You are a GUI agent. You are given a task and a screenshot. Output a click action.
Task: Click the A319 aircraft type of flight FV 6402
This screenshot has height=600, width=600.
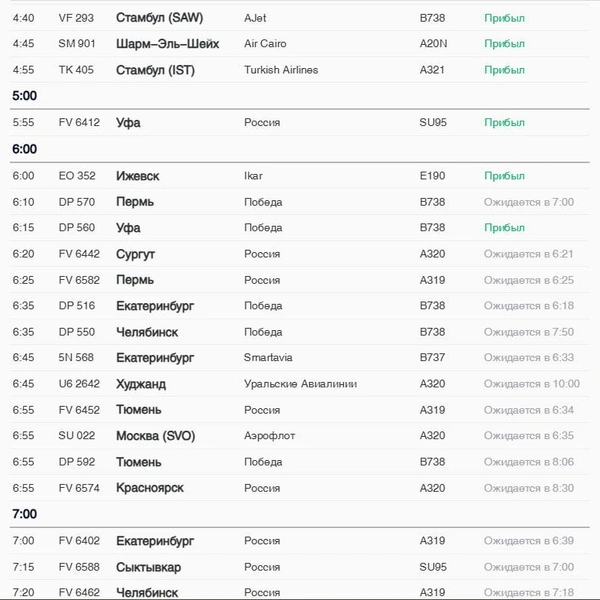click(432, 541)
